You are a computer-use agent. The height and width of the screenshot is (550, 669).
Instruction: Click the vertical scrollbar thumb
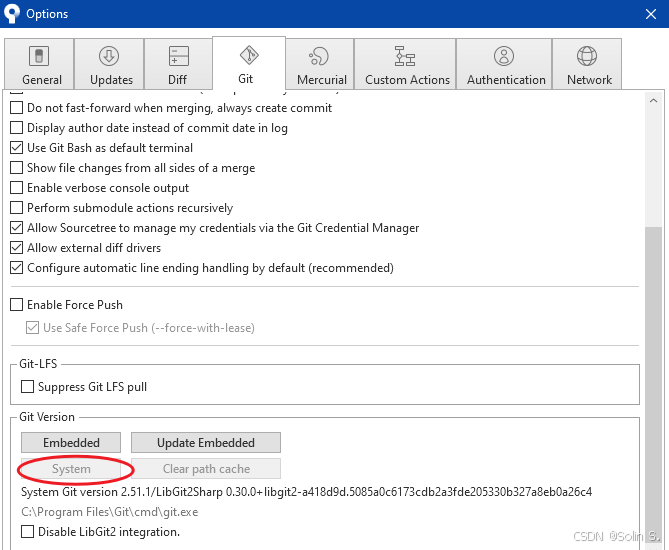(653, 384)
